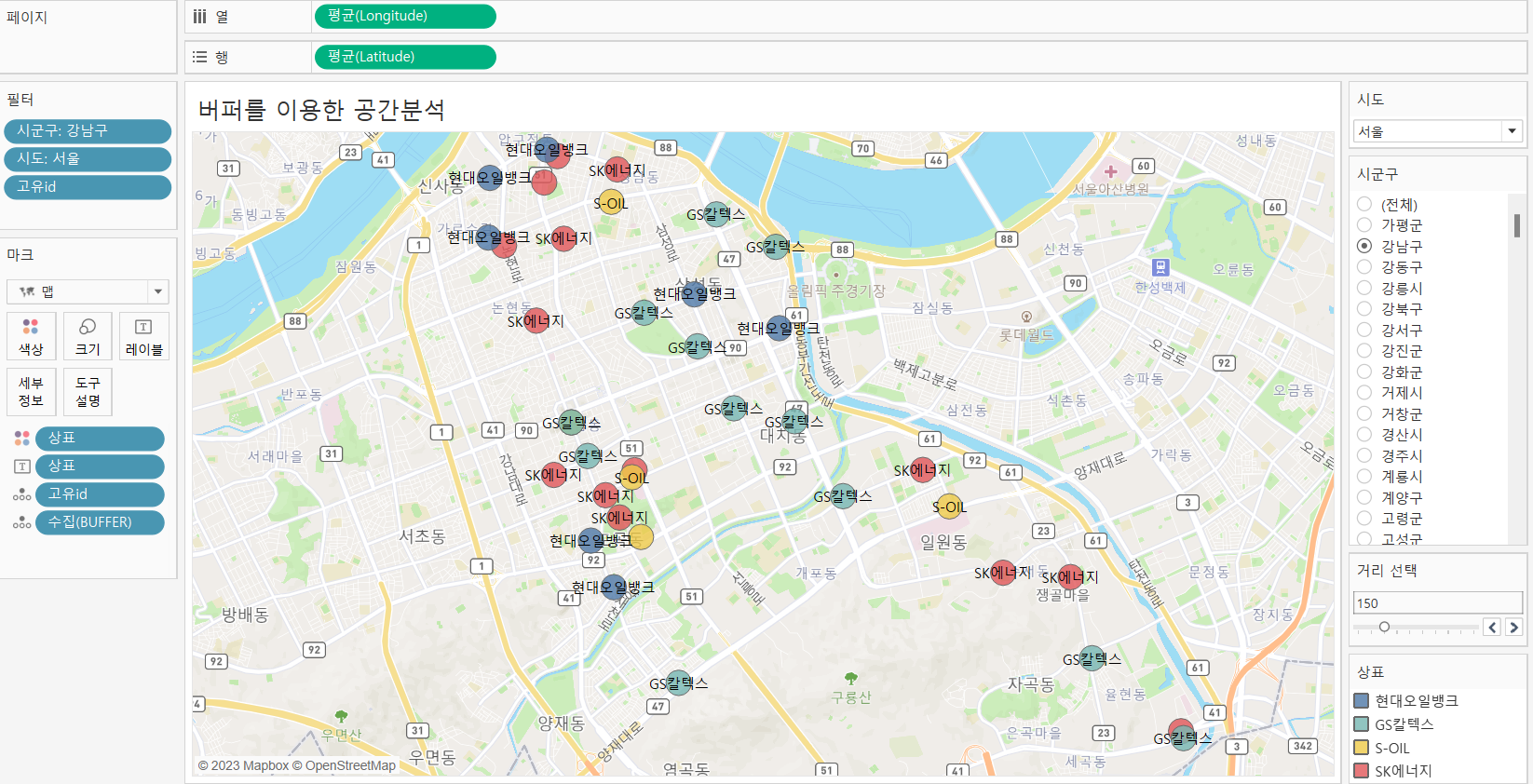Click the 거리 선택 slider handle
Screen dimensions: 1533x784
point(1384,628)
